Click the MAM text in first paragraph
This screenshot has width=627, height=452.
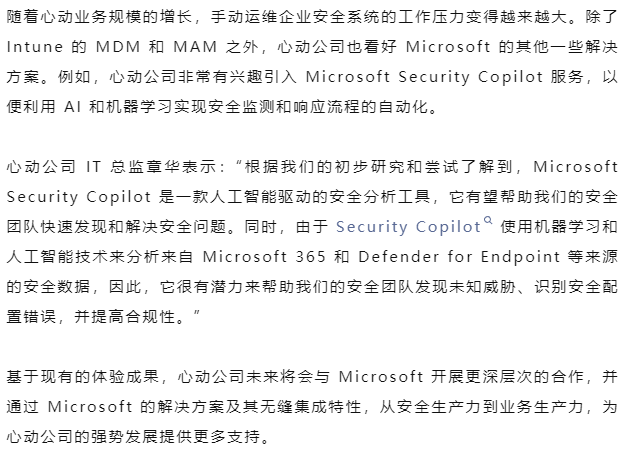tap(195, 47)
